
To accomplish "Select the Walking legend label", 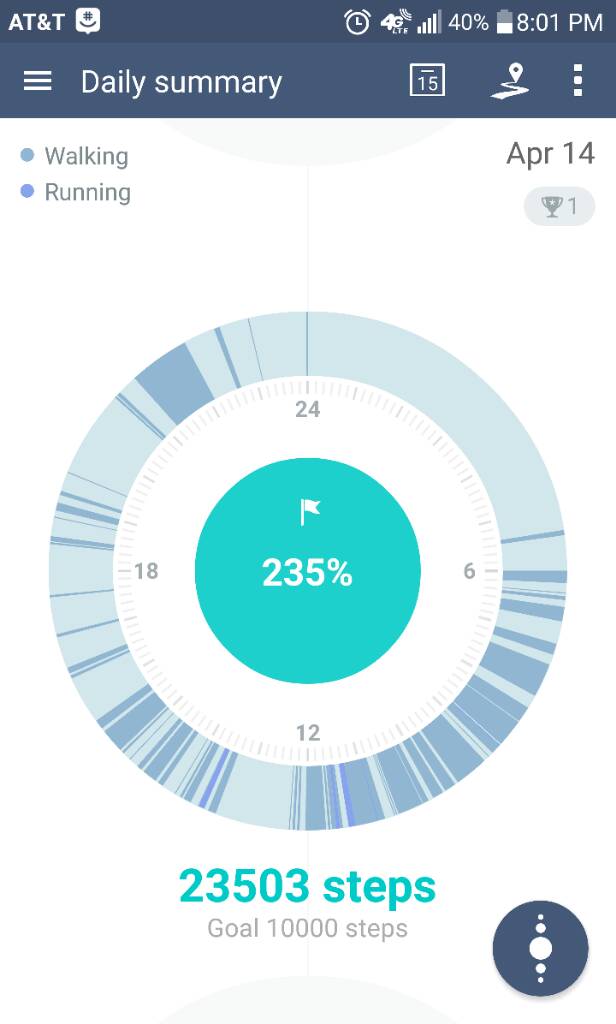I will coord(86,156).
